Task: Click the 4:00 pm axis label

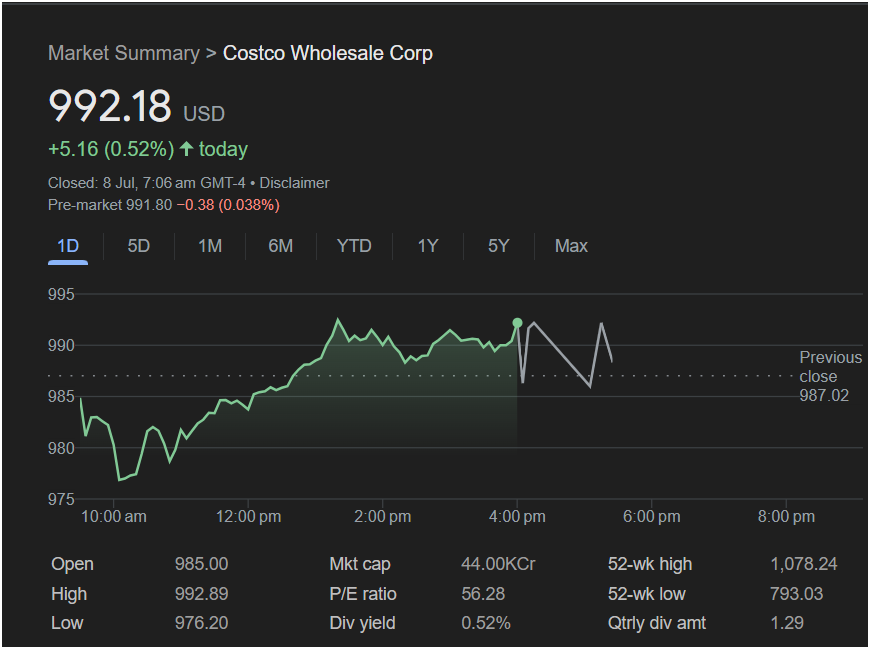Action: coord(517,517)
